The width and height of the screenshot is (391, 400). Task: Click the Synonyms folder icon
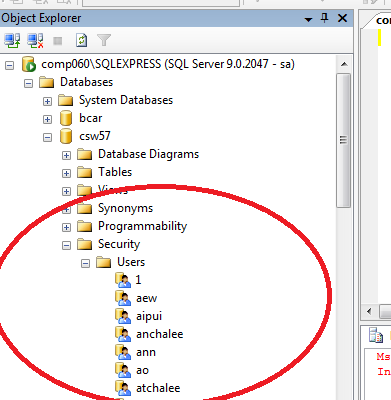[84, 208]
